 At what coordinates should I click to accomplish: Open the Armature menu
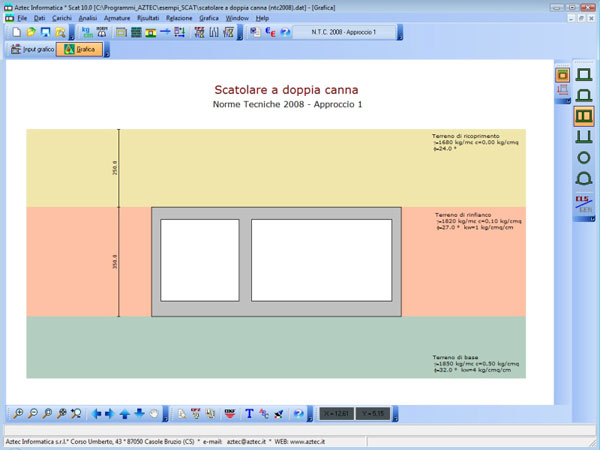(x=117, y=18)
